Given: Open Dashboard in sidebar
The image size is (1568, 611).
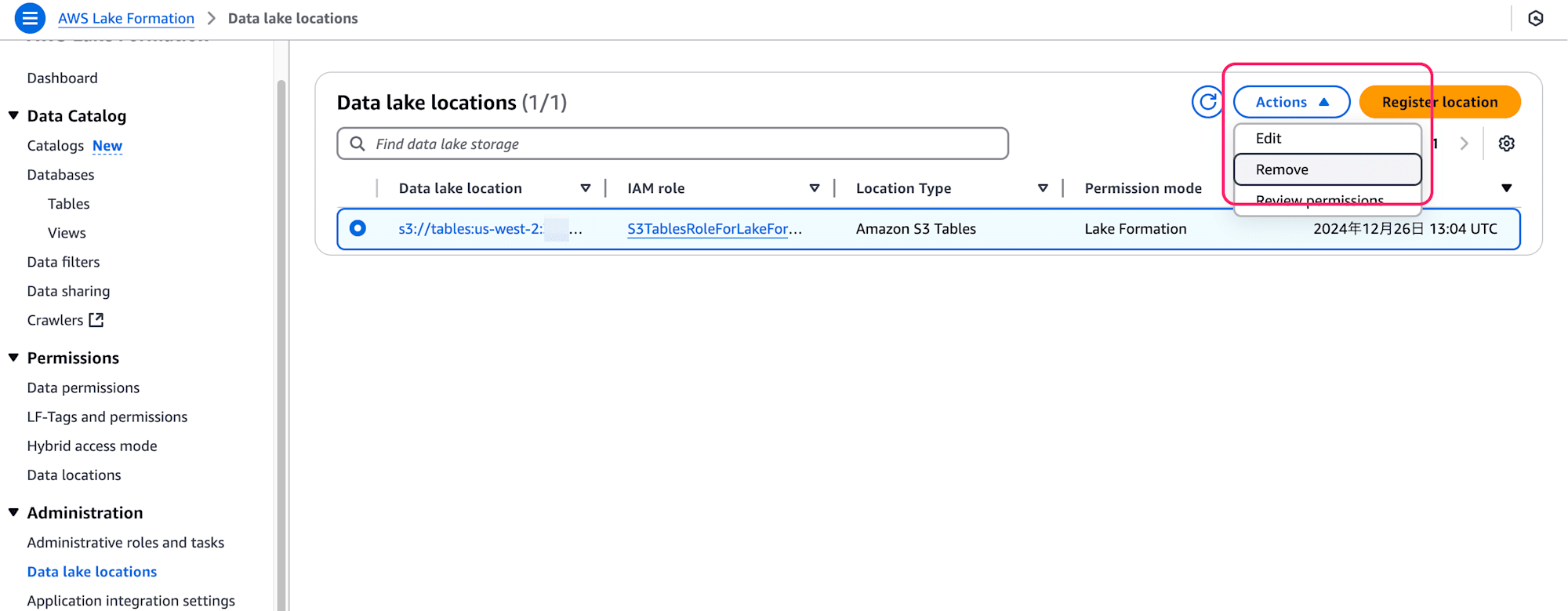Looking at the screenshot, I should pos(63,78).
